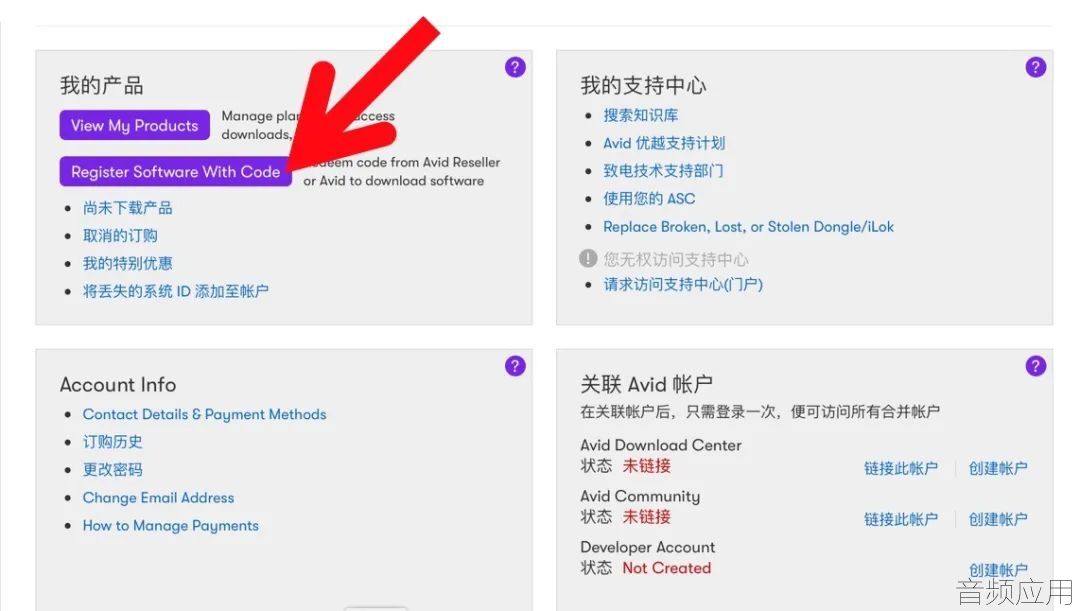Image resolution: width=1080 pixels, height=611 pixels.
Task: Click the View My Products button
Action: click(134, 125)
